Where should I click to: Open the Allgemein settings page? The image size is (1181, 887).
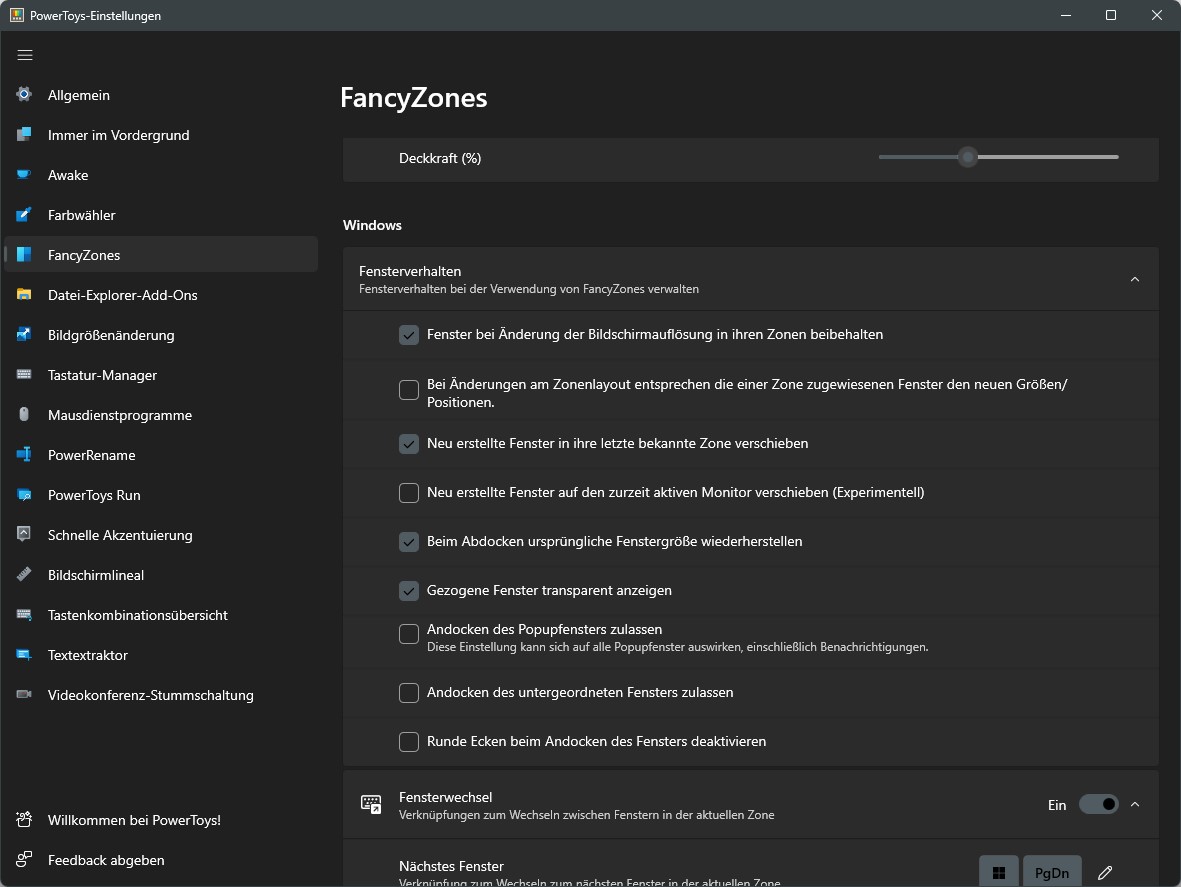click(79, 95)
